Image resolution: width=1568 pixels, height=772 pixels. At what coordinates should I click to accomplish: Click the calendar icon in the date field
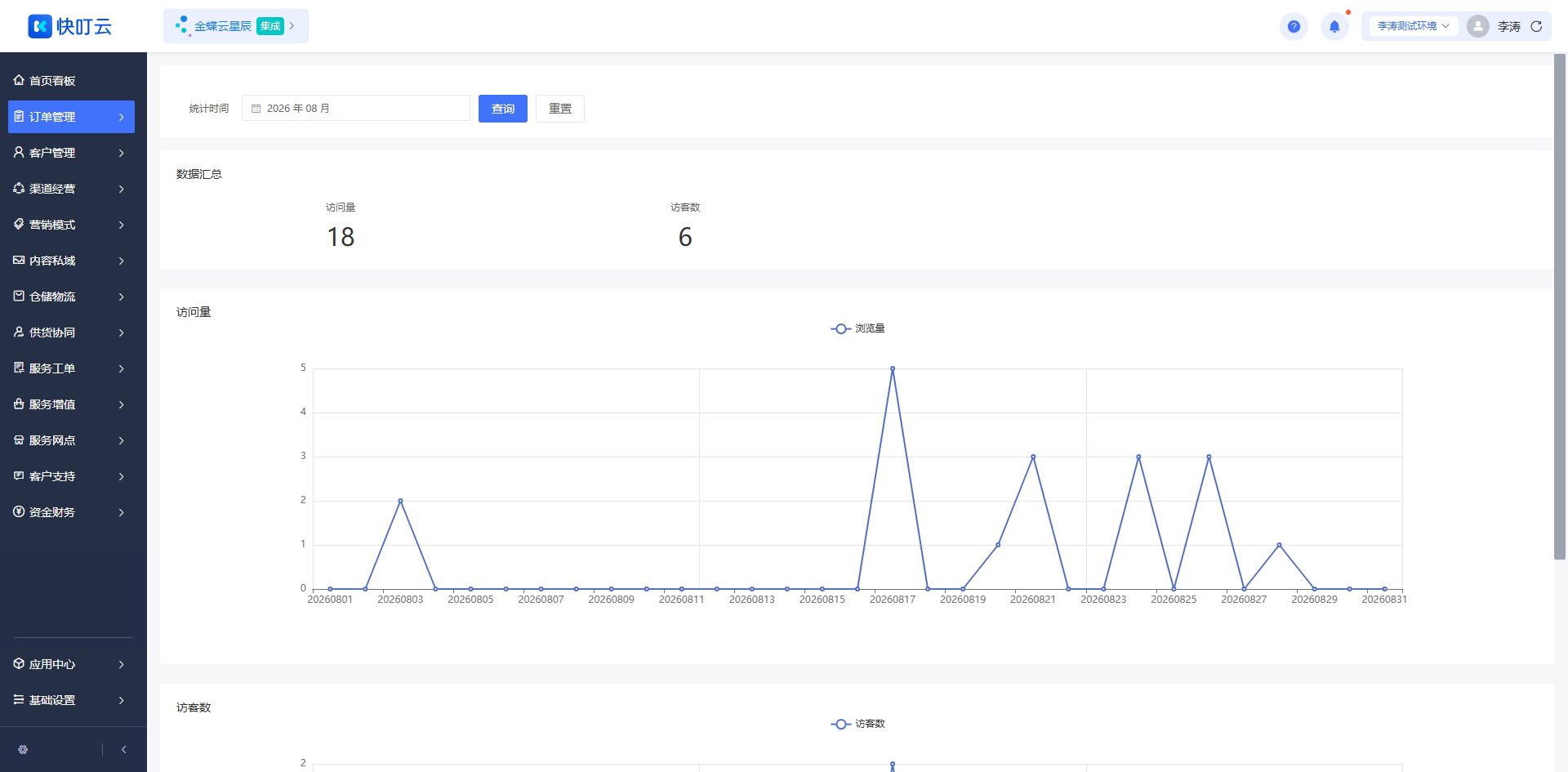(x=256, y=109)
